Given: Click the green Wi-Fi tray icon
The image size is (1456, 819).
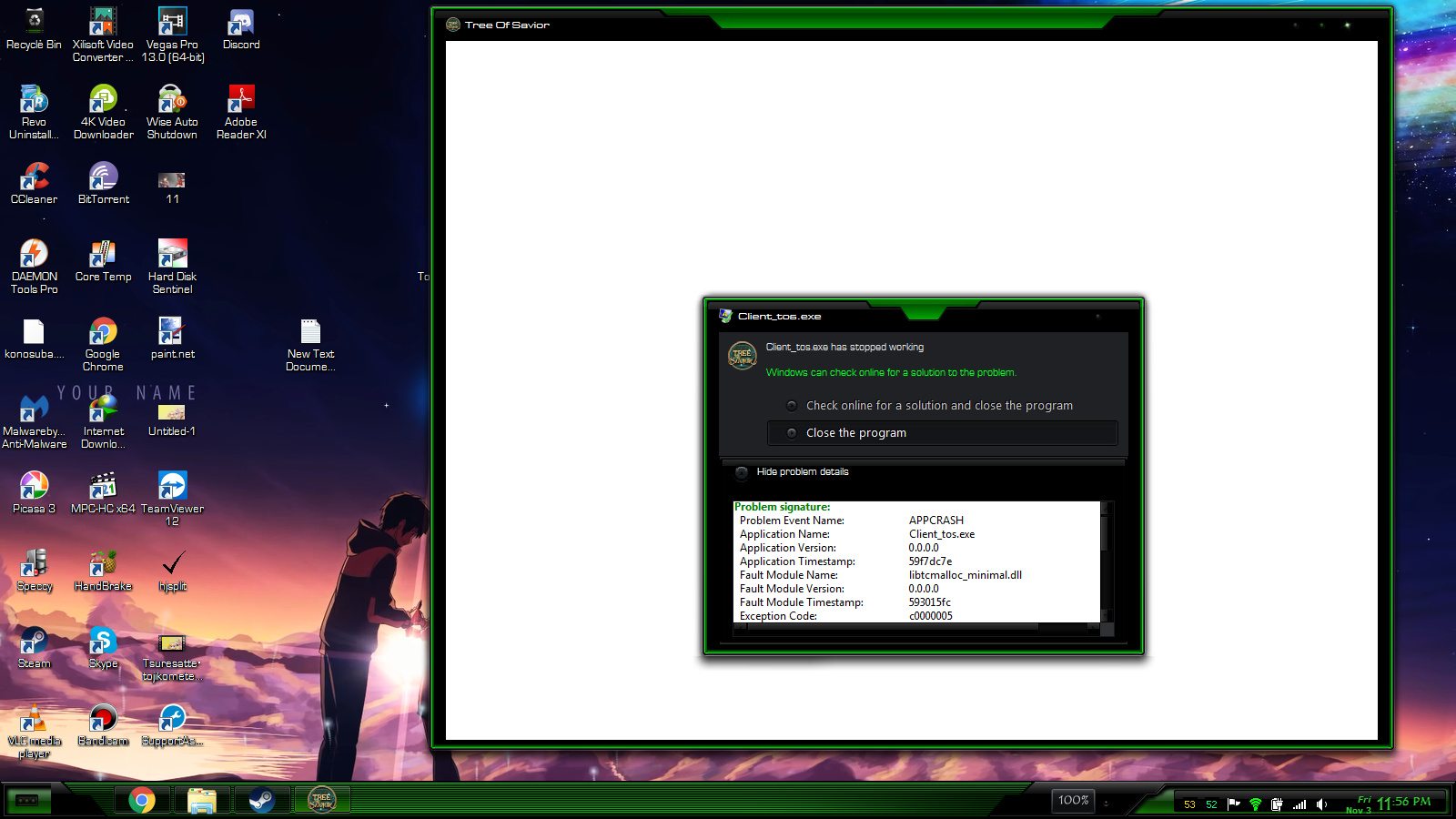Looking at the screenshot, I should (x=1256, y=804).
